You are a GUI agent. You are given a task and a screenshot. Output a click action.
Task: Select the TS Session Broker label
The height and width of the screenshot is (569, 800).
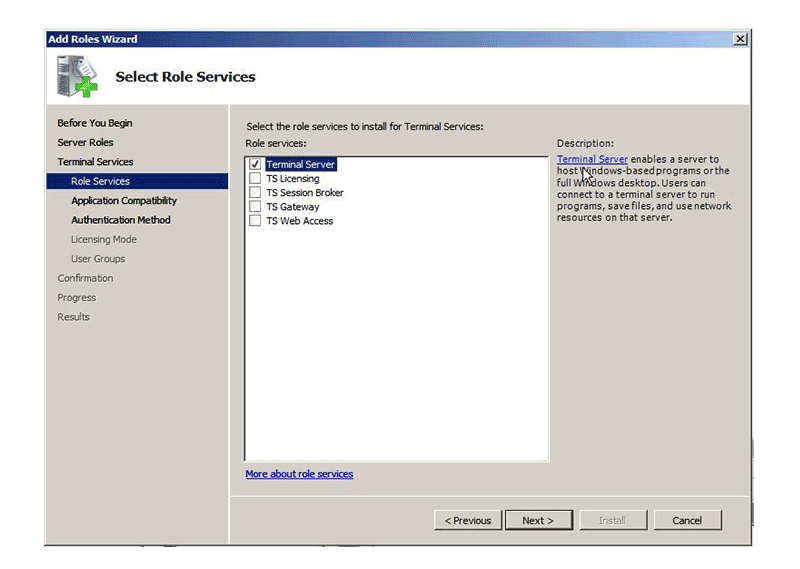tap(305, 192)
